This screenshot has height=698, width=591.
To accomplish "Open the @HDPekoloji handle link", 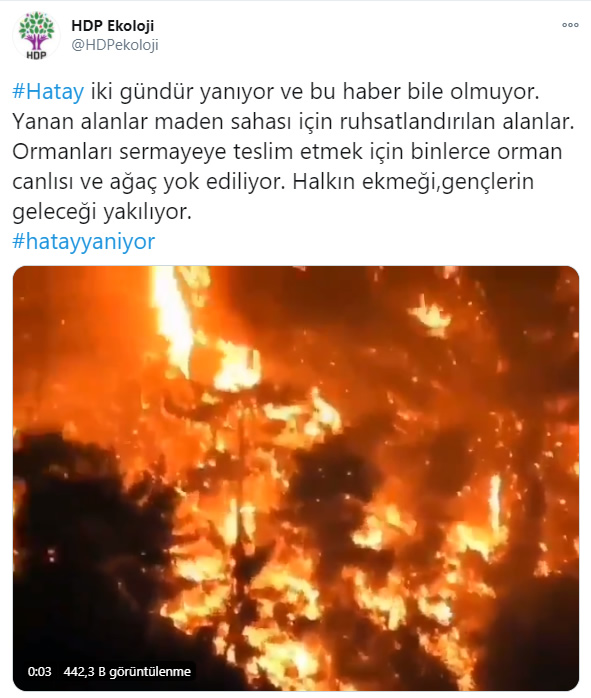I will 115,45.
